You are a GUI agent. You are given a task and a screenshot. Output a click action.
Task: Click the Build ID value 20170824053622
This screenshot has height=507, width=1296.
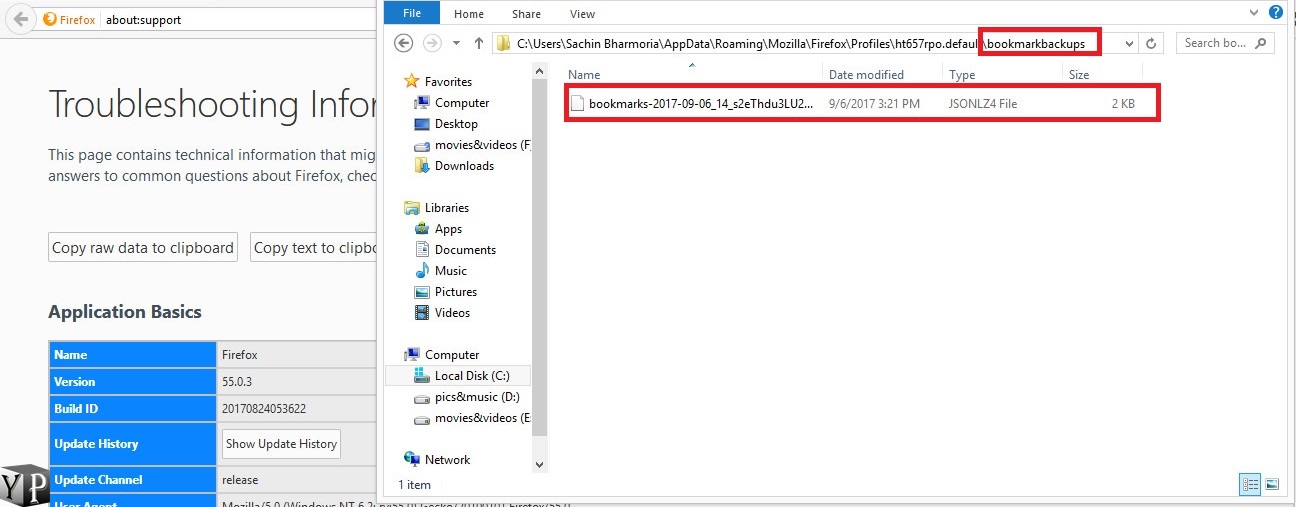[264, 409]
